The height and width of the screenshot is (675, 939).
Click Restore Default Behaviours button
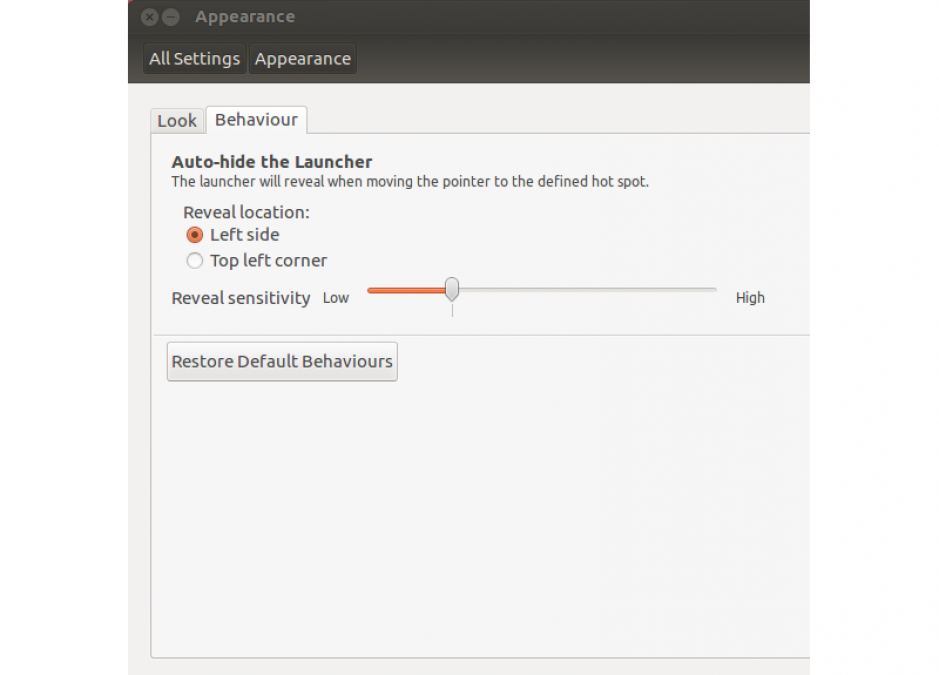click(x=282, y=361)
